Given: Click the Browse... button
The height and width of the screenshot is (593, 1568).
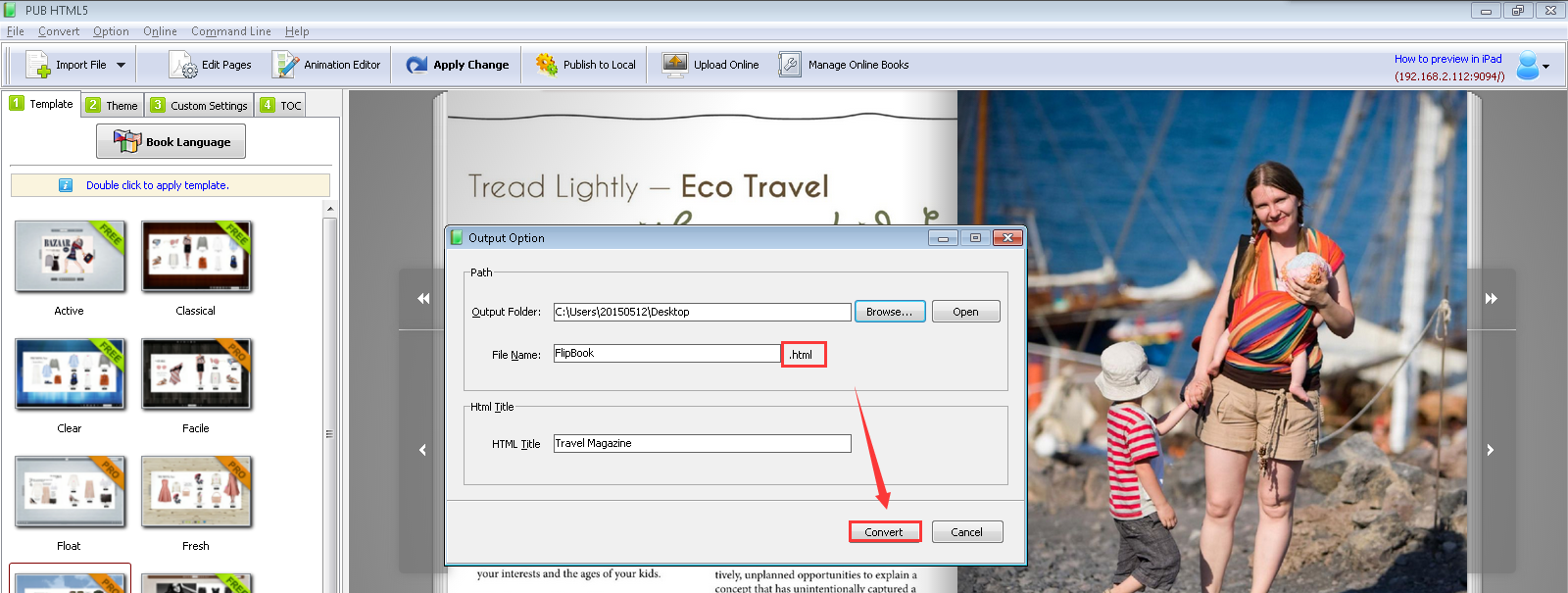Looking at the screenshot, I should pos(890,312).
